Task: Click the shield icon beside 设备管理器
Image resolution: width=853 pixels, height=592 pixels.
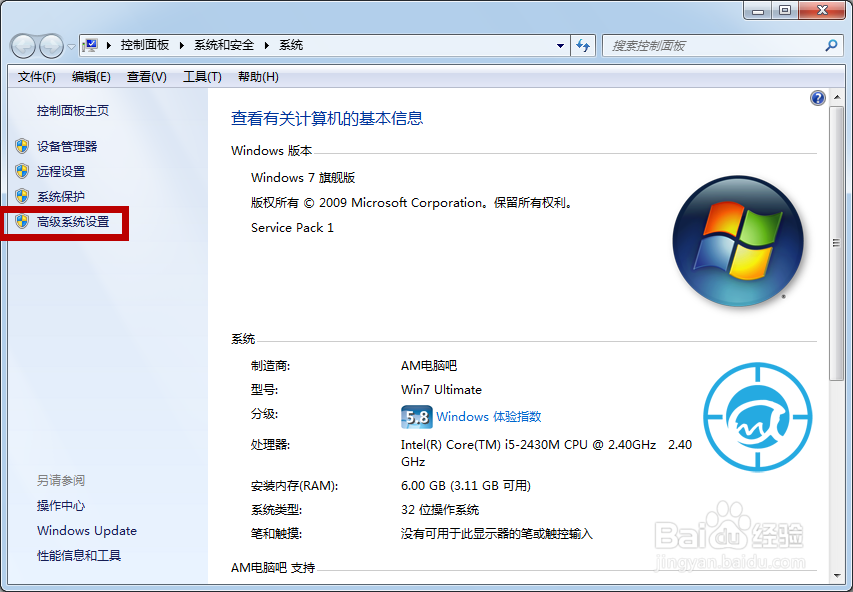Action: pyautogui.click(x=22, y=146)
